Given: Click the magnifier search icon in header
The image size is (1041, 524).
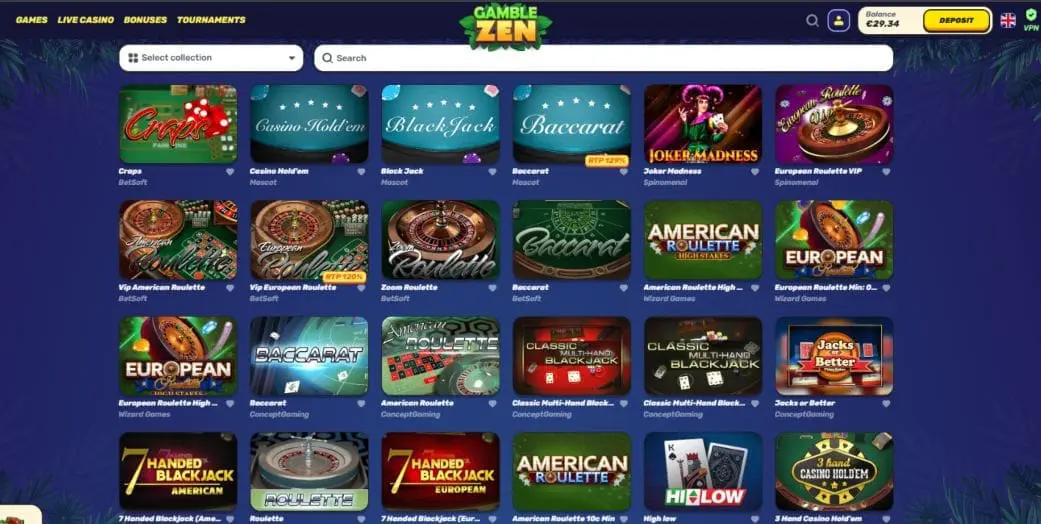Looking at the screenshot, I should 812,21.
